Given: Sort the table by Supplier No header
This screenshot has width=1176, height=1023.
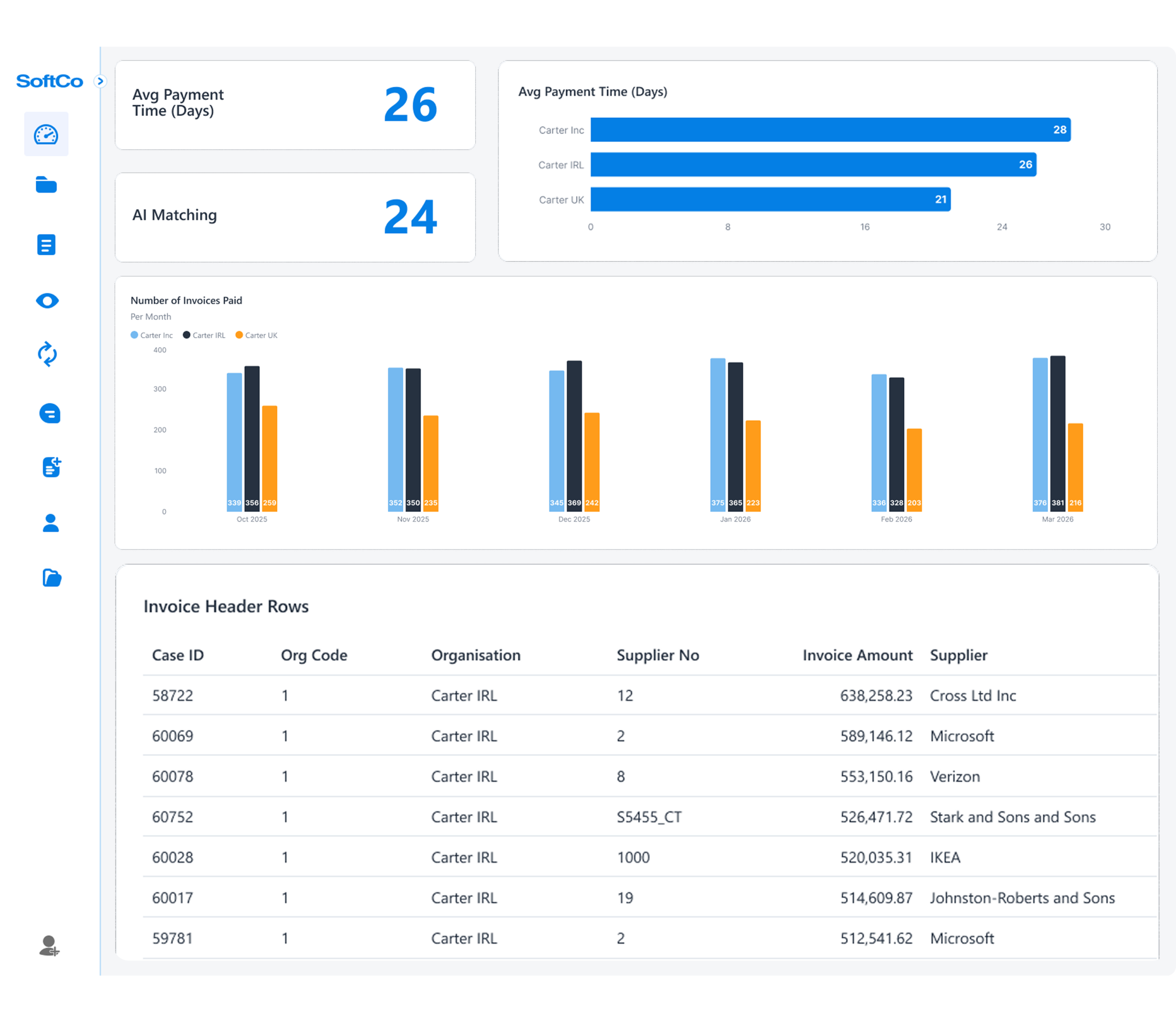Looking at the screenshot, I should 658,656.
